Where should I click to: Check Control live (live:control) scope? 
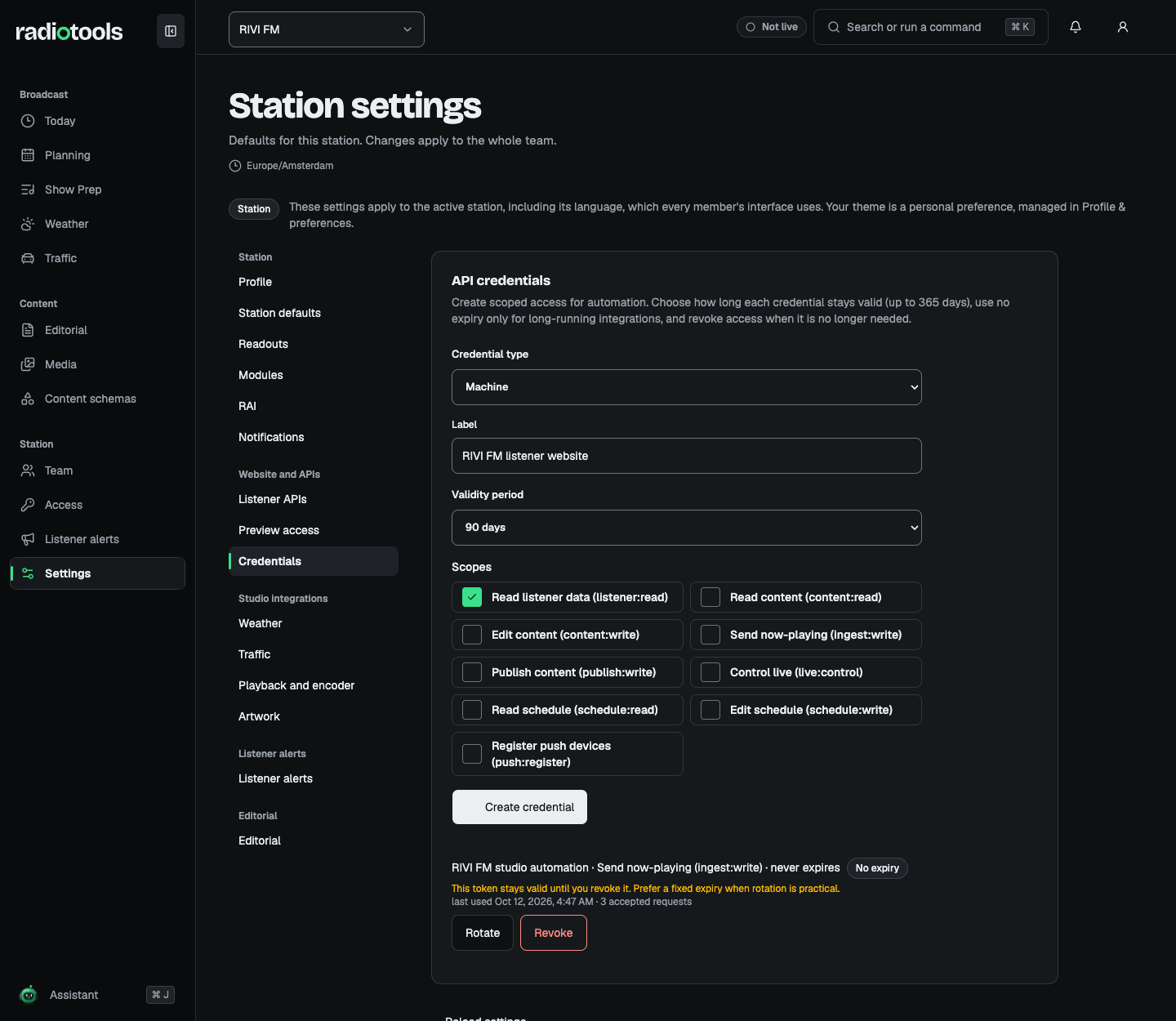click(710, 672)
